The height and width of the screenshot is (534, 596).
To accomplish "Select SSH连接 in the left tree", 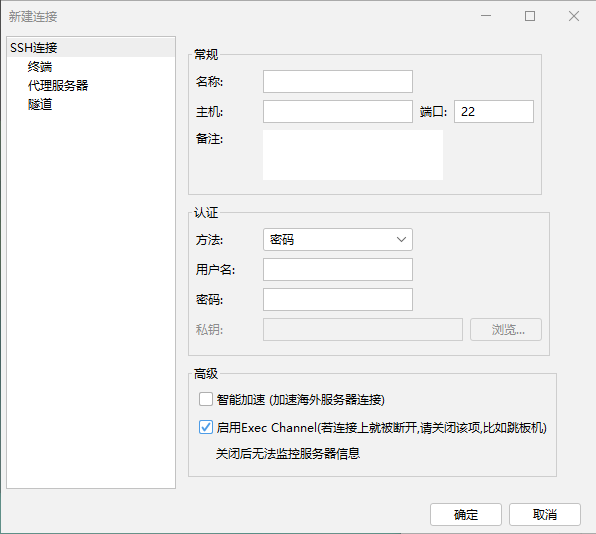I will [91, 48].
